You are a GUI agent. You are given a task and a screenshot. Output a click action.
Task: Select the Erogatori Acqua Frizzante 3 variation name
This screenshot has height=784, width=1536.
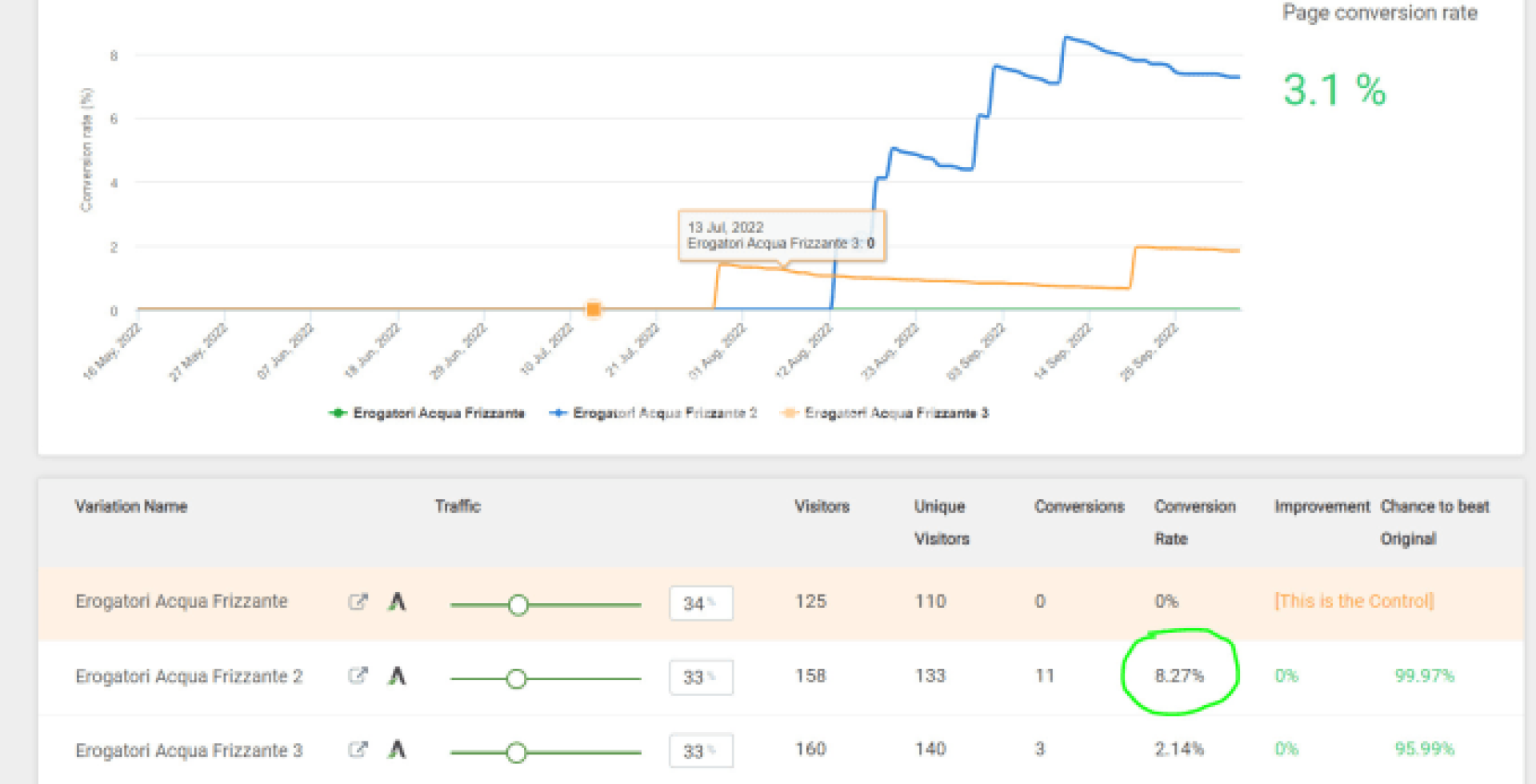pyautogui.click(x=189, y=750)
